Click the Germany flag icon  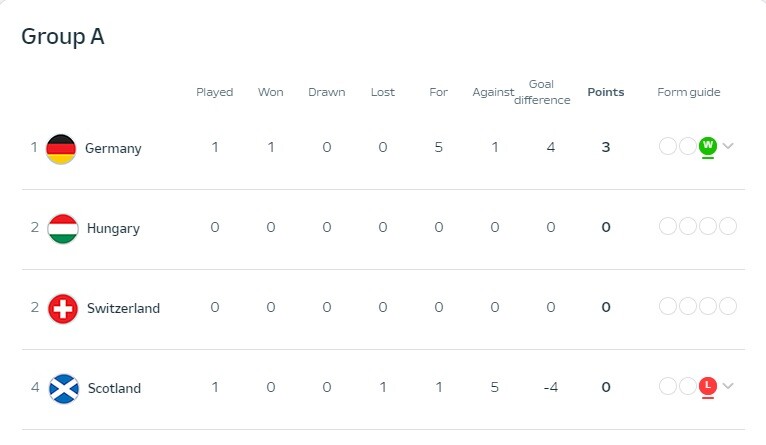point(61,148)
